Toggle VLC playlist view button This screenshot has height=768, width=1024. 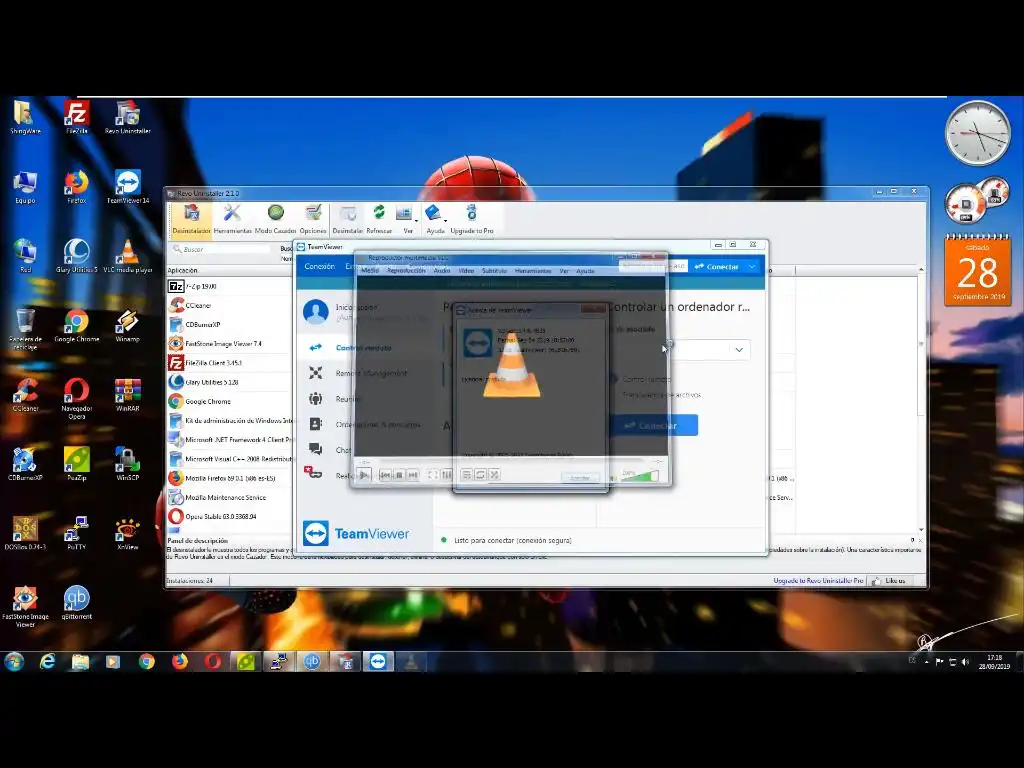(x=466, y=475)
